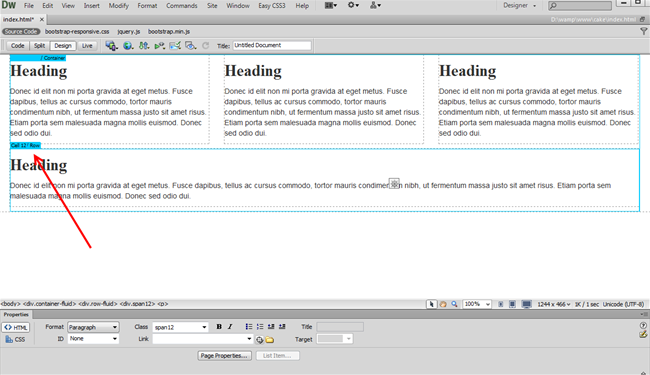Click the Bold B icon
Viewport: 650px width, 375px height.
219,327
